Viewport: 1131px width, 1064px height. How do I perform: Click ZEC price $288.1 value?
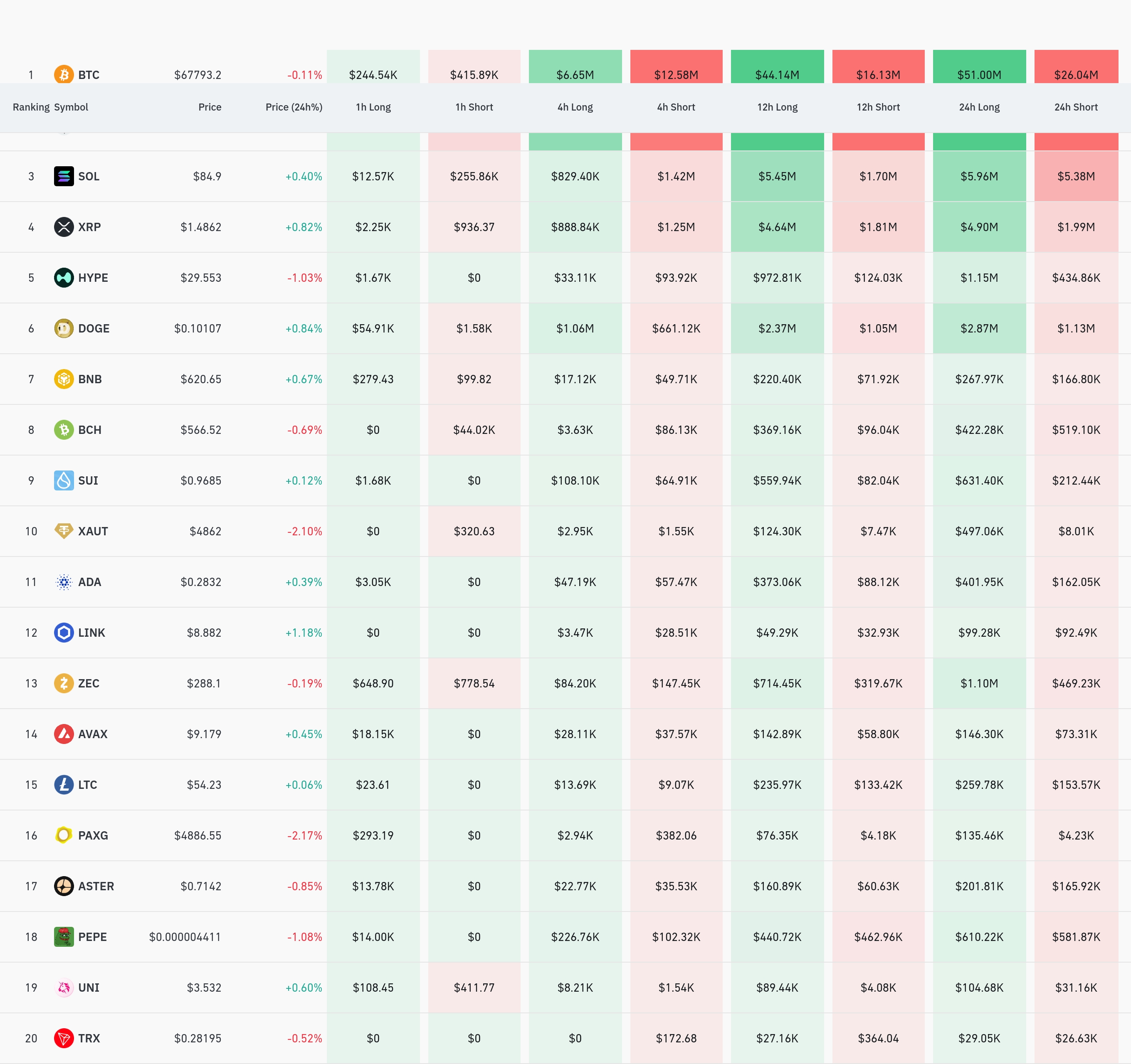click(204, 683)
